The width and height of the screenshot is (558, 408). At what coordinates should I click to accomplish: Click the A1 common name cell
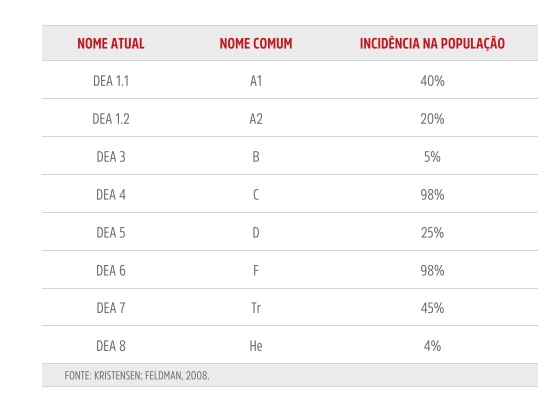point(256,81)
